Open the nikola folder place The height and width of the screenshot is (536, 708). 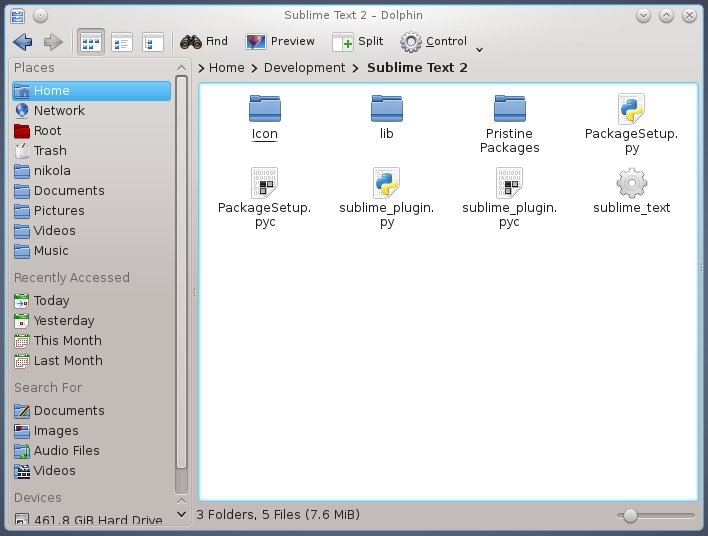[92, 171]
